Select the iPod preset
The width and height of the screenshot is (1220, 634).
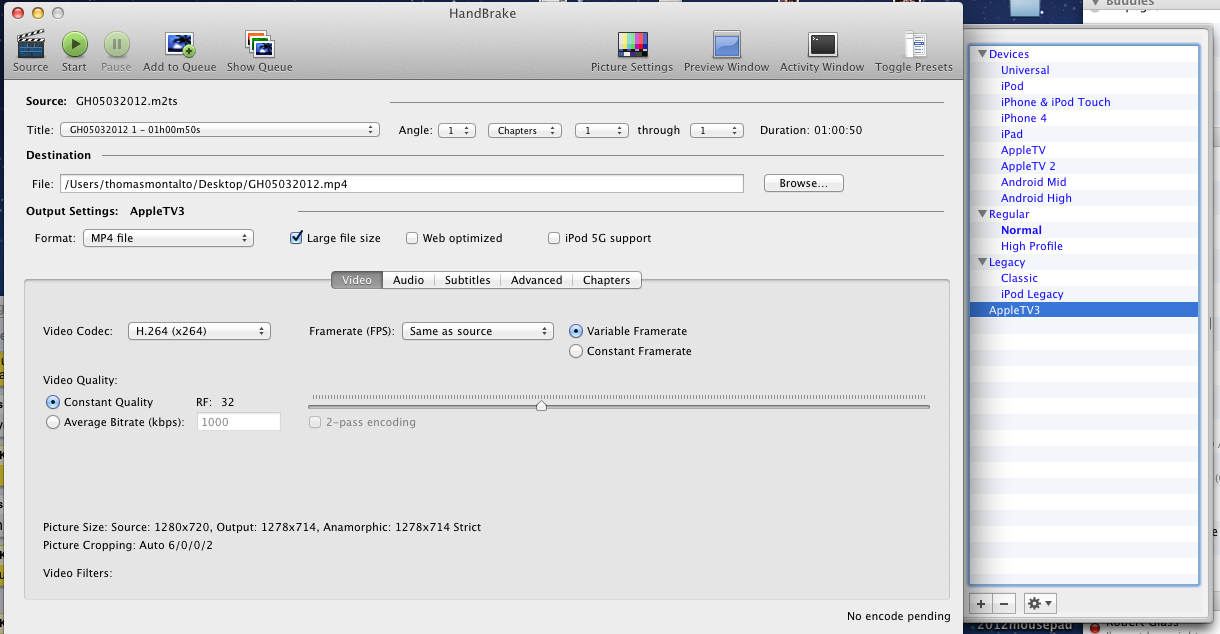1012,86
